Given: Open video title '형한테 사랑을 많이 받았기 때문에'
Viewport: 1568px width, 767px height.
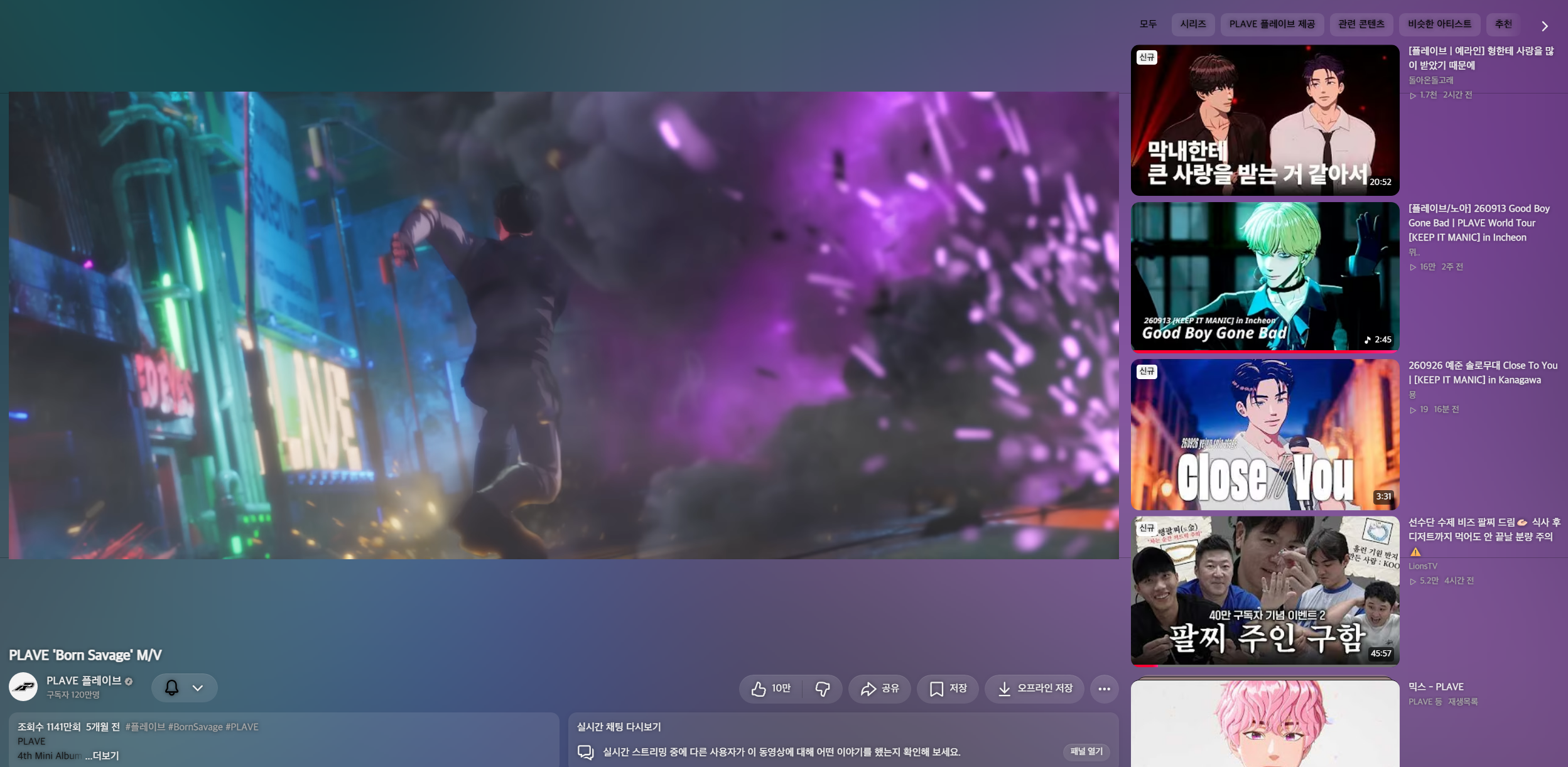Looking at the screenshot, I should (1481, 58).
